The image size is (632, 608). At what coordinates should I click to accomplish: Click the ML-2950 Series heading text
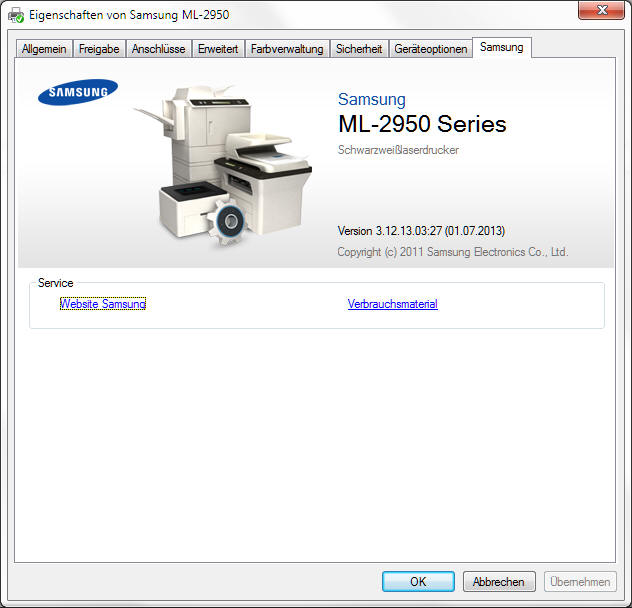tap(422, 125)
